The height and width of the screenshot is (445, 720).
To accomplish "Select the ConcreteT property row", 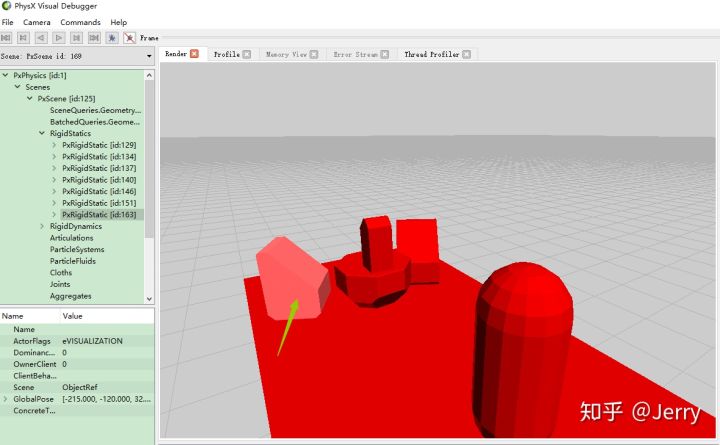I will pos(77,411).
